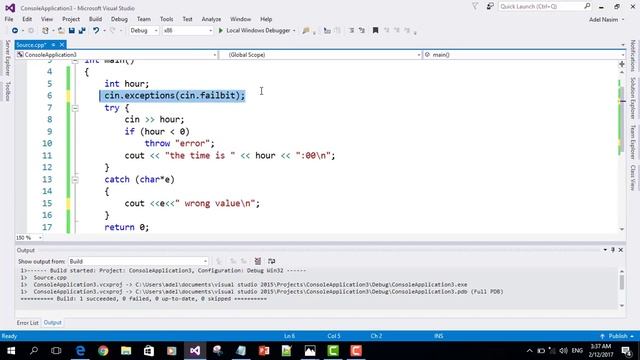Open the Windows Action Center icon

(x=627, y=351)
